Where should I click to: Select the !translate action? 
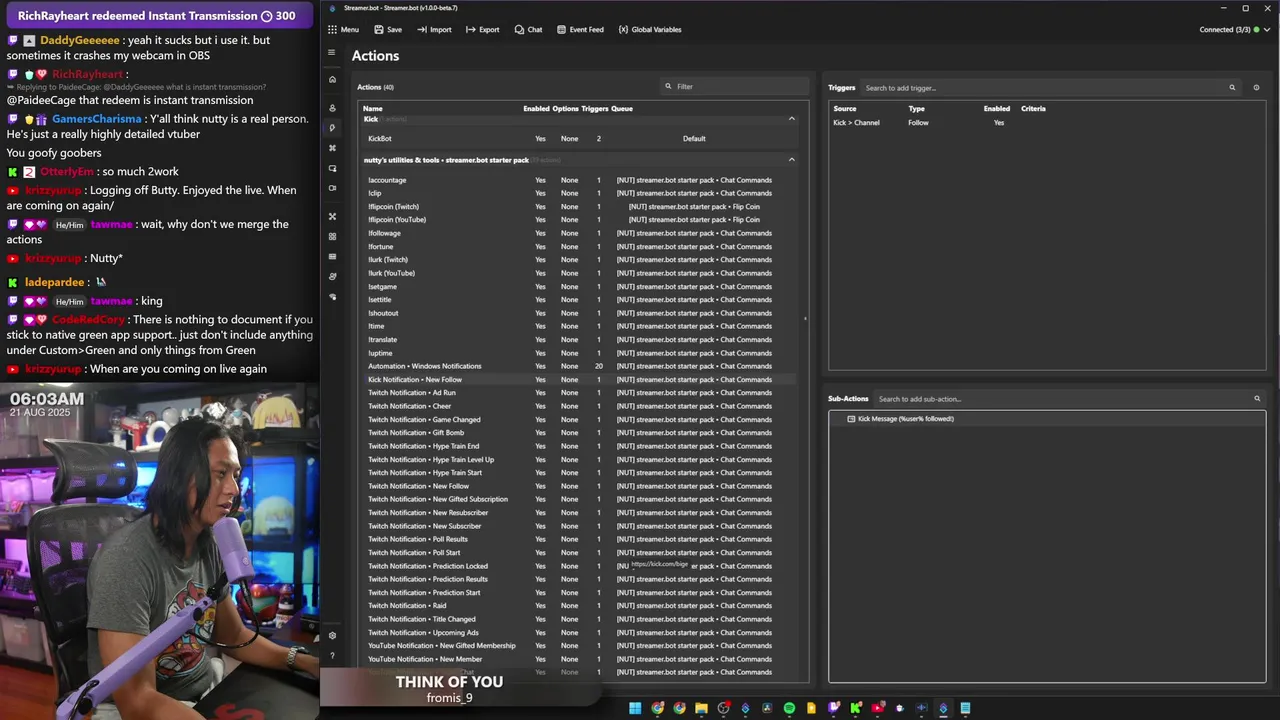click(x=580, y=340)
